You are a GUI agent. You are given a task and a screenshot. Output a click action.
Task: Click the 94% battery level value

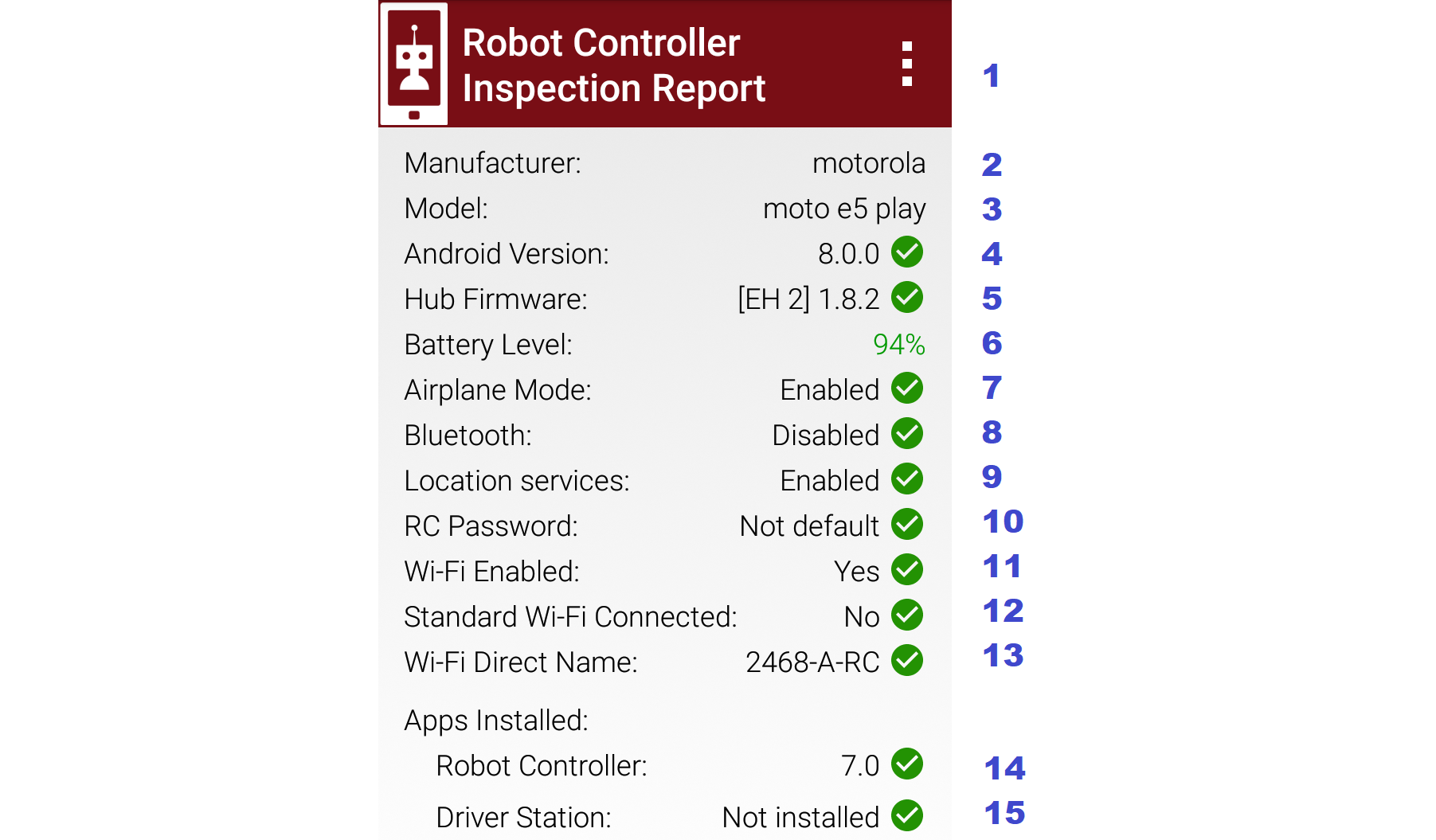[898, 345]
